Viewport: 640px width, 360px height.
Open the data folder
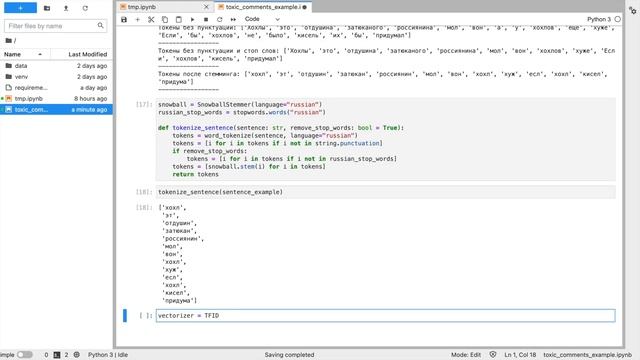(x=56, y=66)
